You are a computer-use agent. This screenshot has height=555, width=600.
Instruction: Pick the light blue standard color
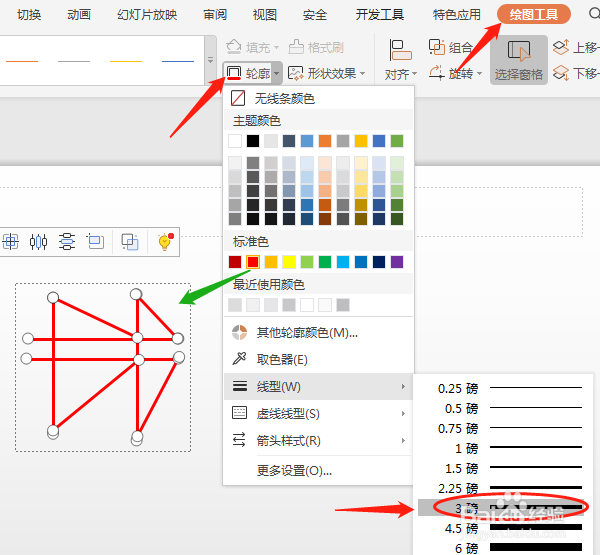[343, 262]
